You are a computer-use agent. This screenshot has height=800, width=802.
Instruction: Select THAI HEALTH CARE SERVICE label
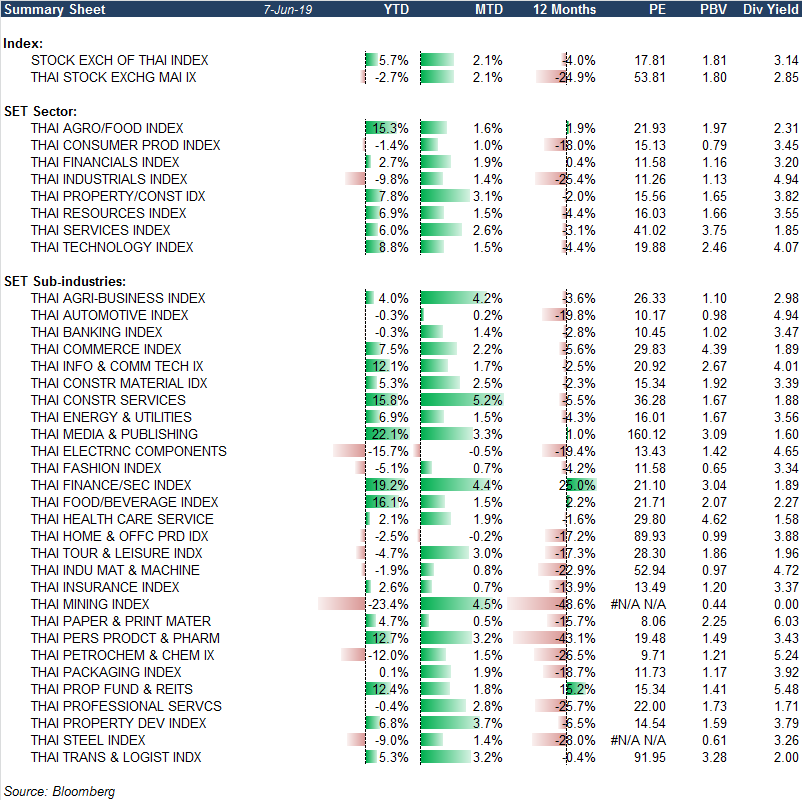pyautogui.click(x=122, y=519)
